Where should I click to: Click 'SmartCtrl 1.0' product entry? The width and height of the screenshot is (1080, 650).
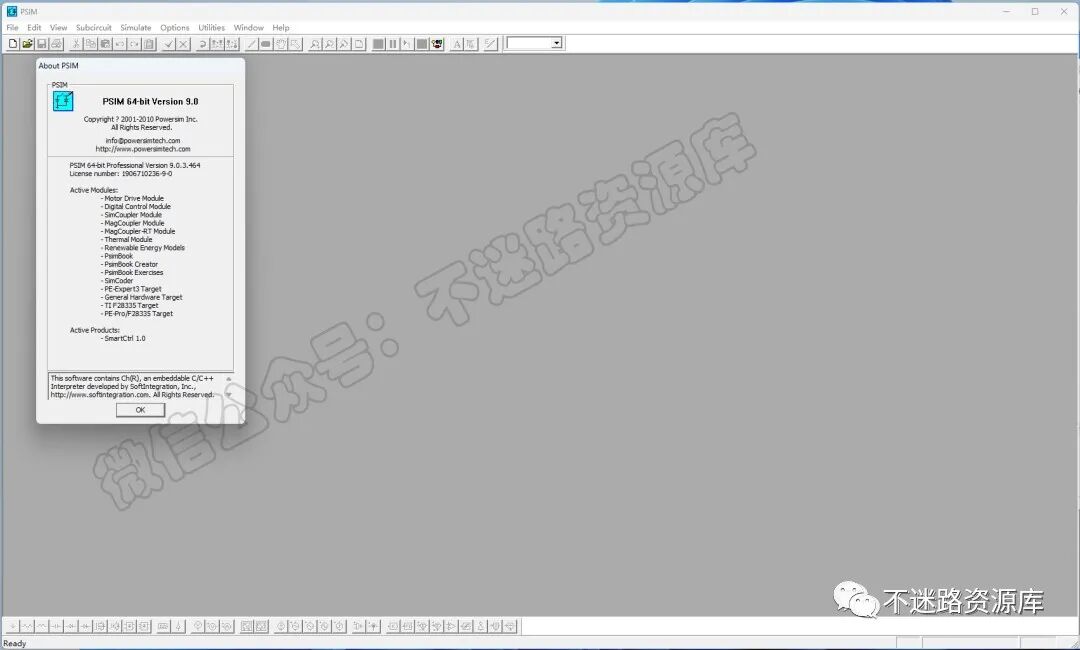tap(125, 339)
